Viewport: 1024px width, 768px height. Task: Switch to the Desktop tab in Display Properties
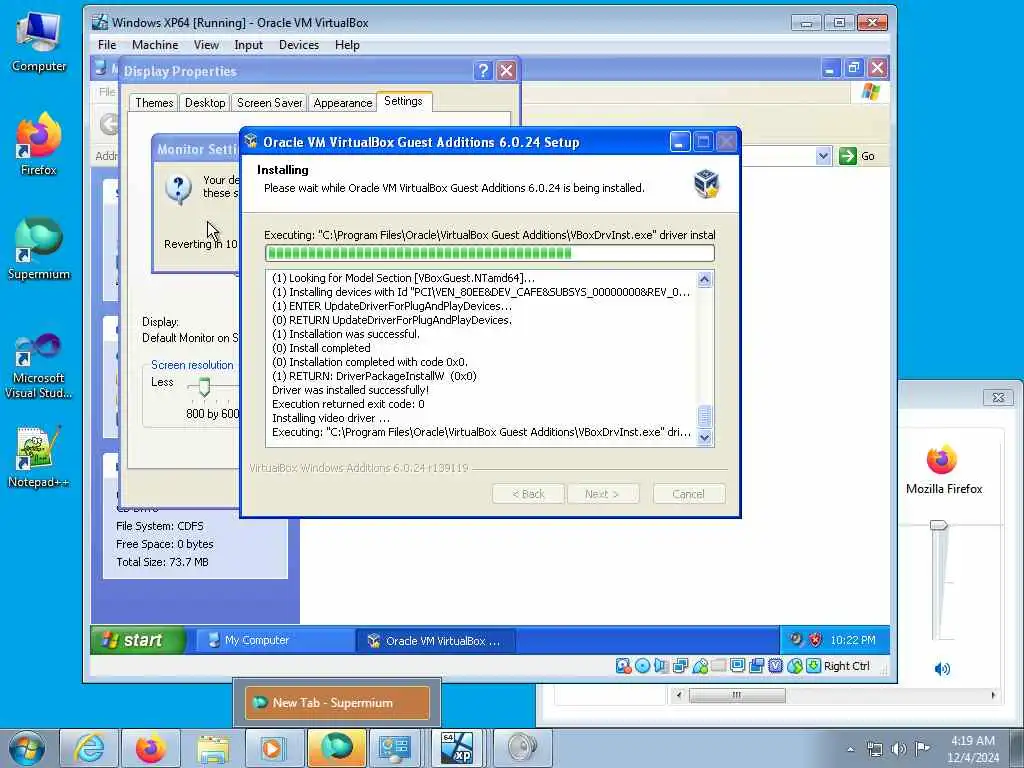pos(205,103)
